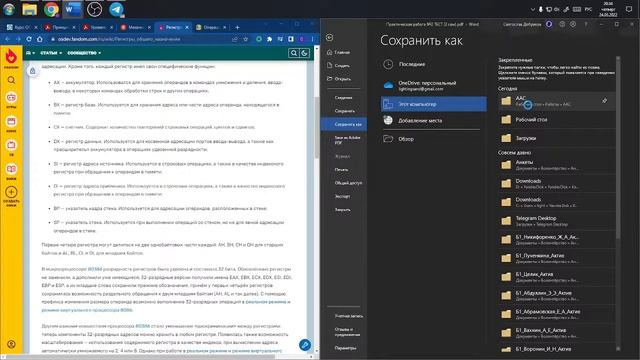Click the Windows Start button
The image size is (640, 360).
click(9, 9)
